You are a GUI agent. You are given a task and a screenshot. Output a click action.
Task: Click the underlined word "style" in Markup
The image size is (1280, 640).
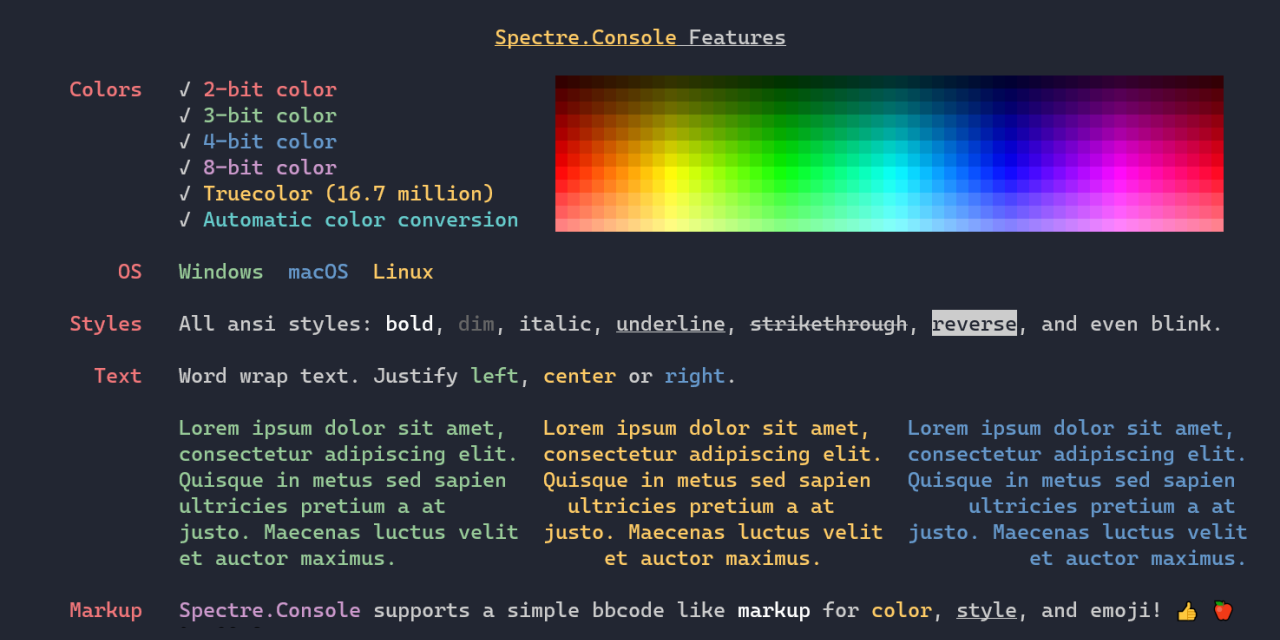tap(986, 610)
